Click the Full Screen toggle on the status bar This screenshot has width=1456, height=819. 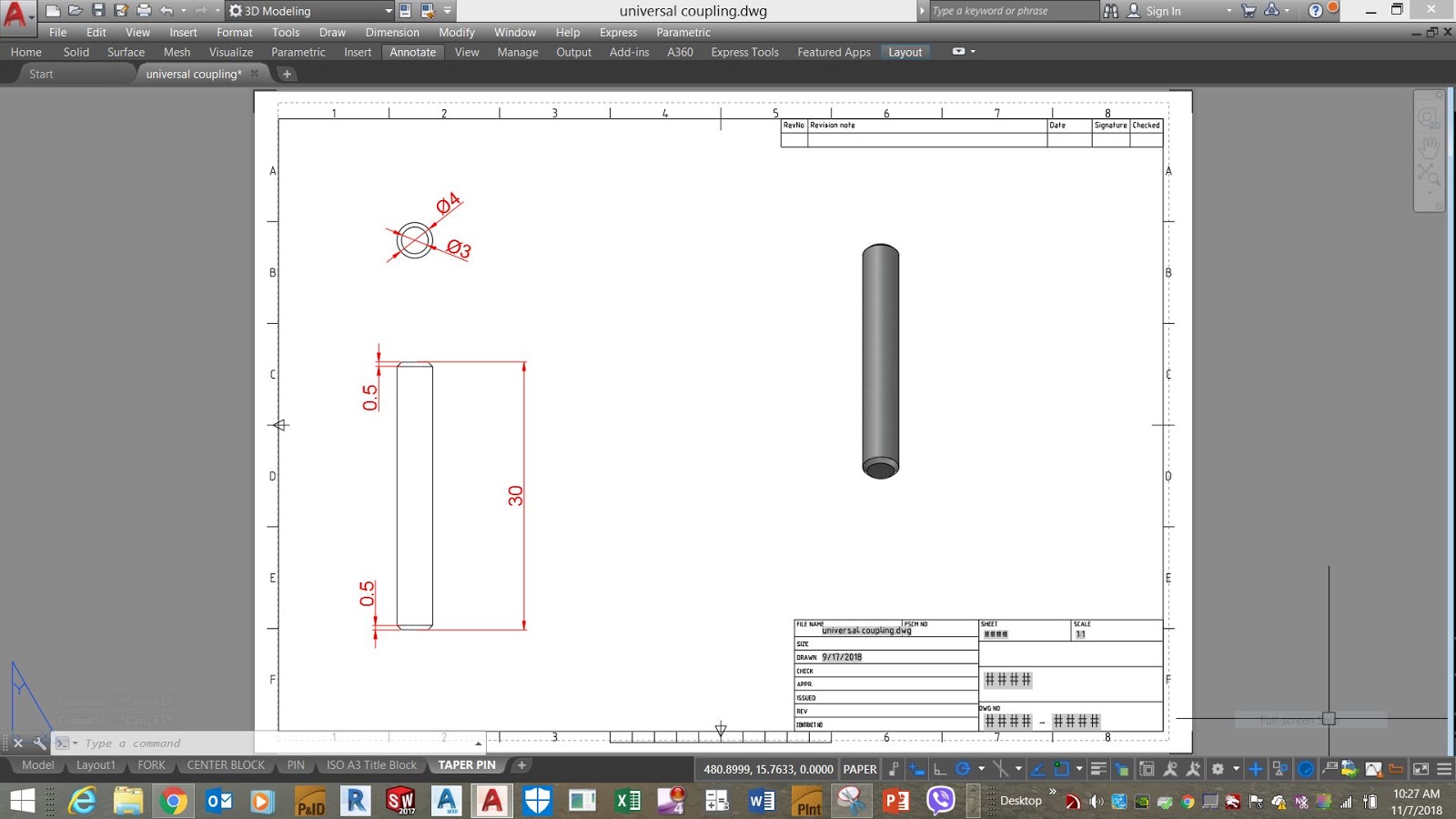pyautogui.click(x=1422, y=769)
